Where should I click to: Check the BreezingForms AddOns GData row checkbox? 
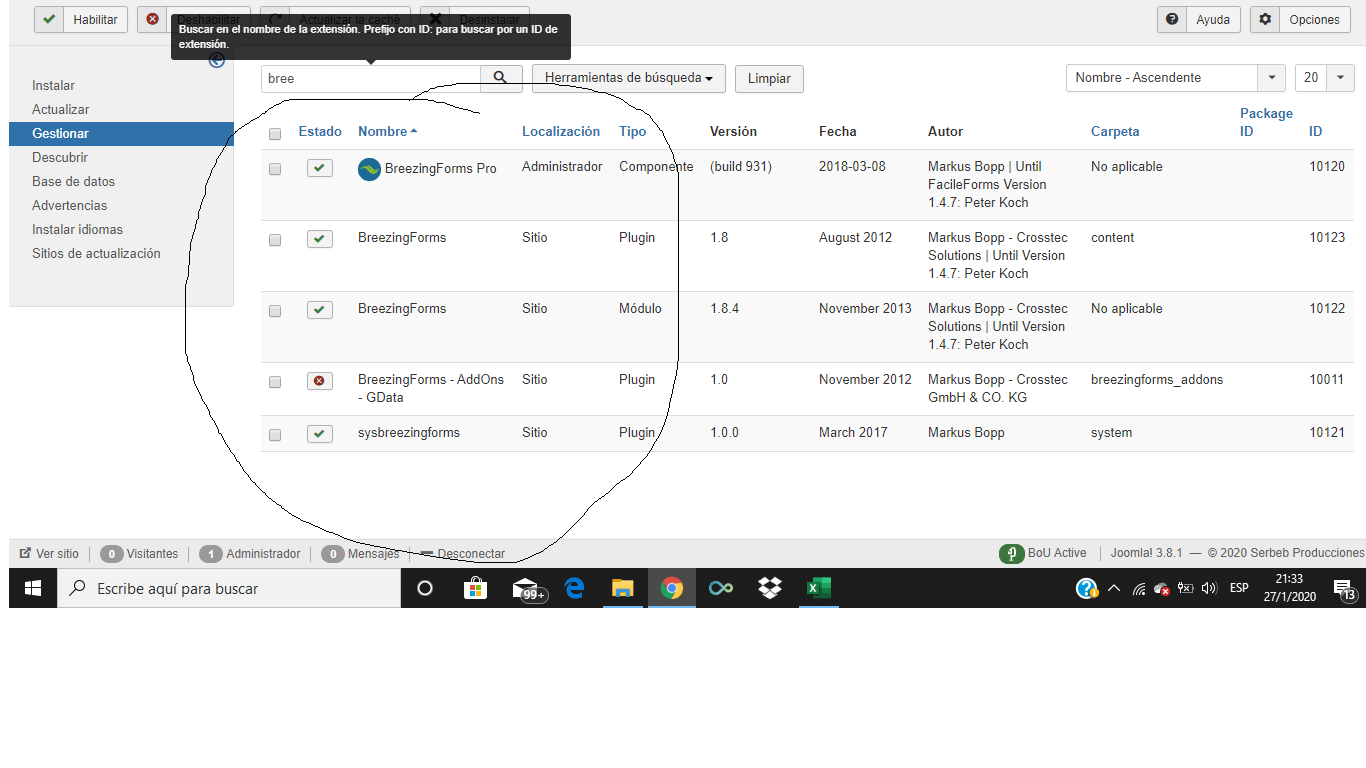(x=275, y=382)
